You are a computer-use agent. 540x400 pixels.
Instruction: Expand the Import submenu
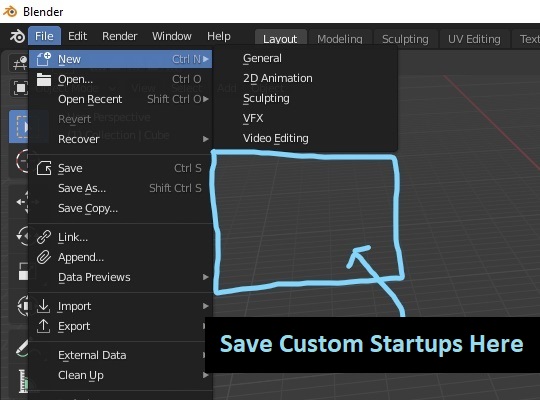(121, 306)
